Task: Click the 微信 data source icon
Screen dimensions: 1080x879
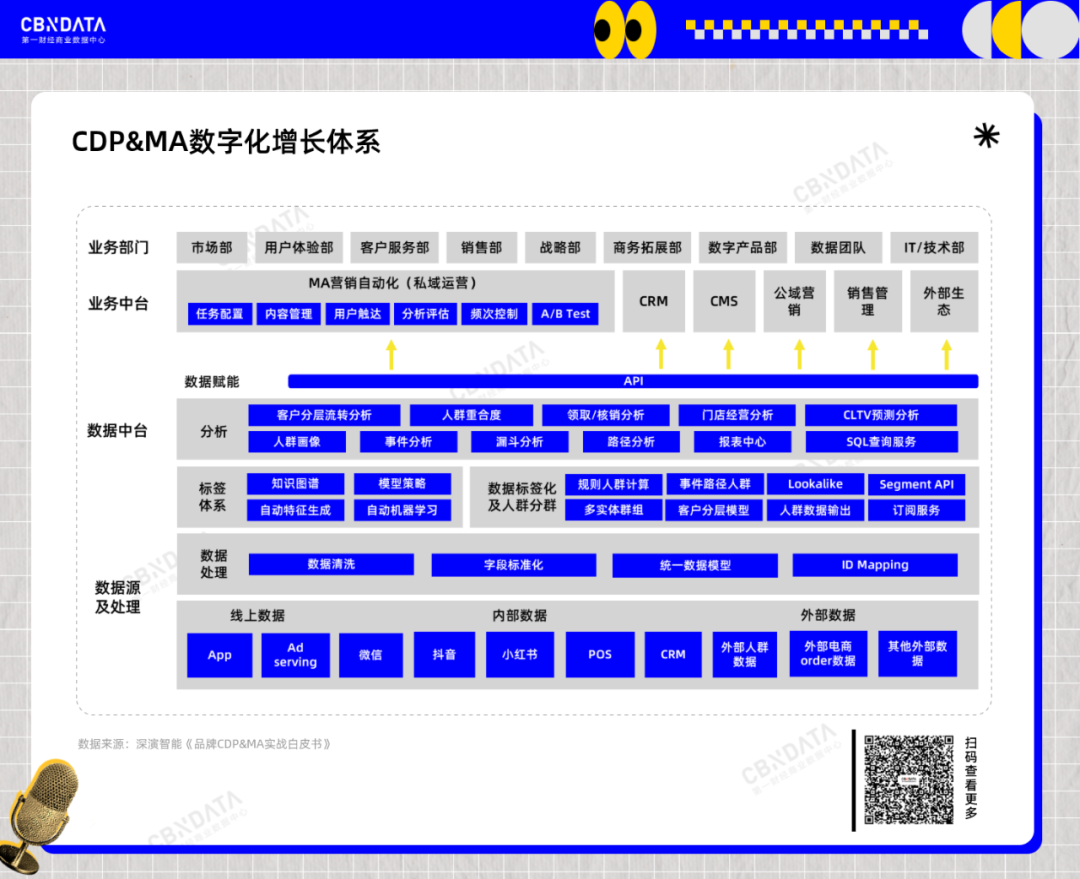Action: tap(370, 654)
